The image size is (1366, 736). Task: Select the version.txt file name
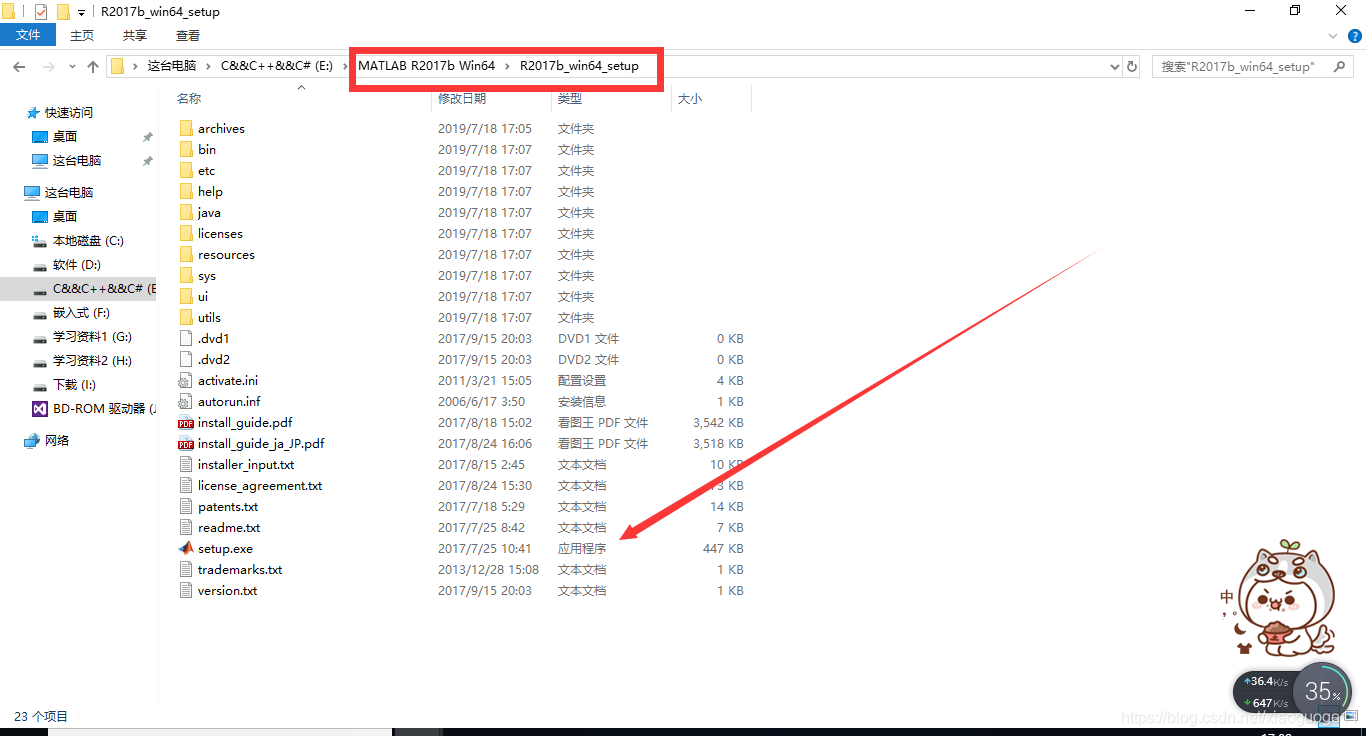(x=227, y=590)
